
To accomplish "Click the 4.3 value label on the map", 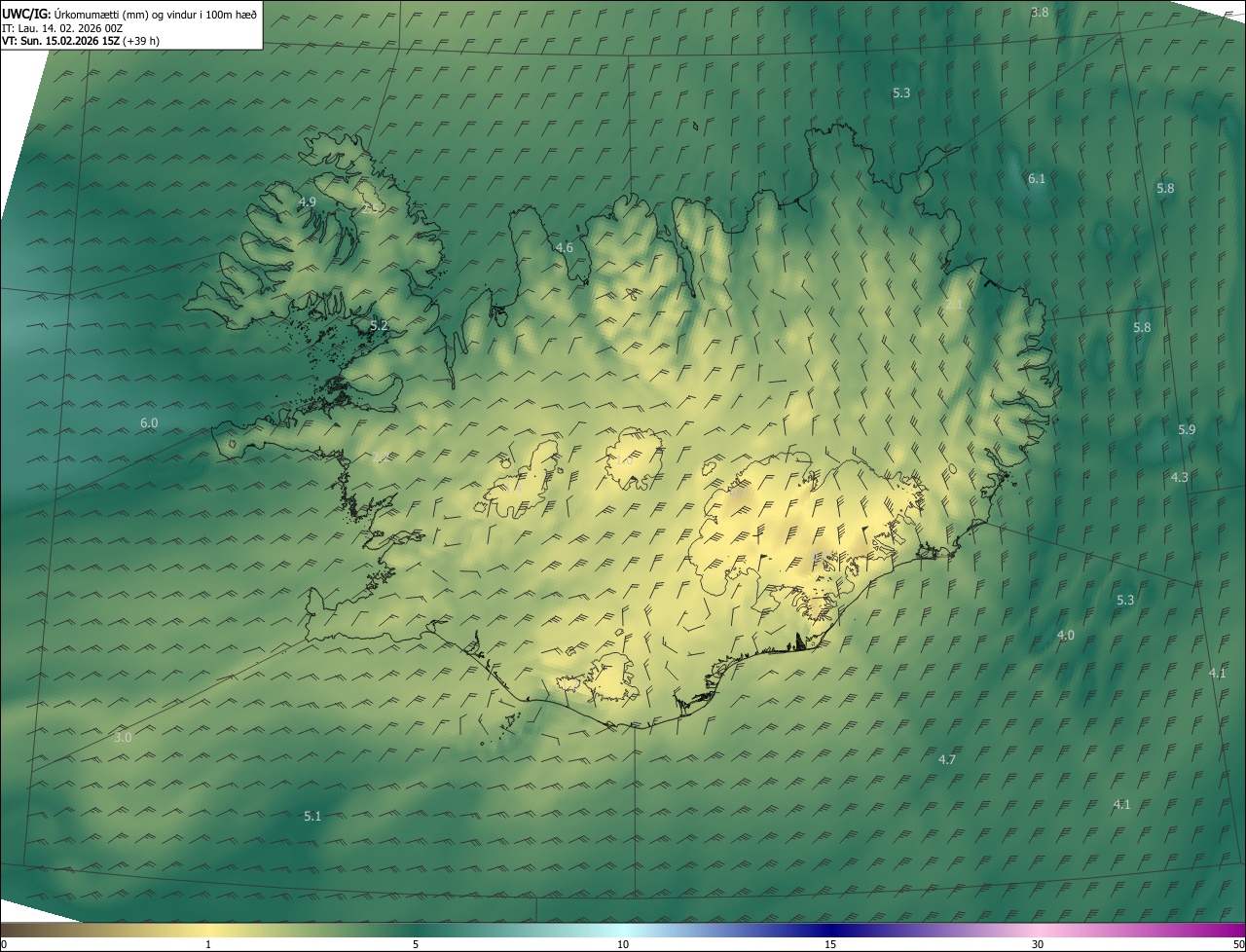I will tap(1179, 477).
